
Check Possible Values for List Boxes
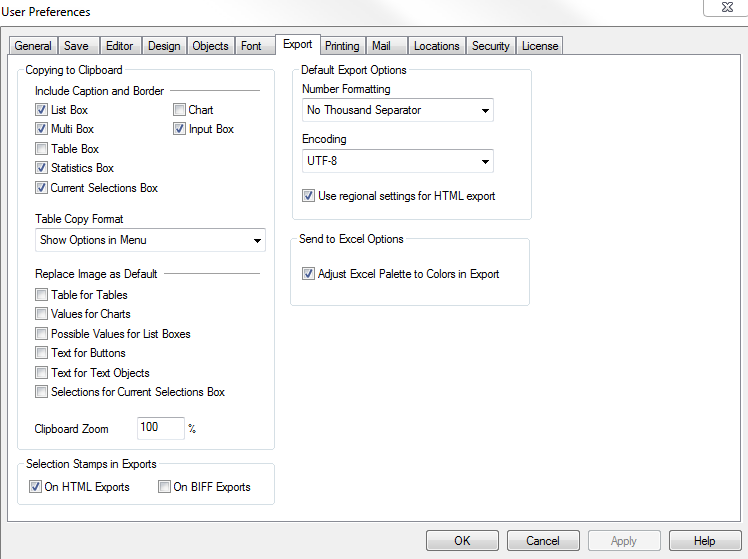[42, 334]
